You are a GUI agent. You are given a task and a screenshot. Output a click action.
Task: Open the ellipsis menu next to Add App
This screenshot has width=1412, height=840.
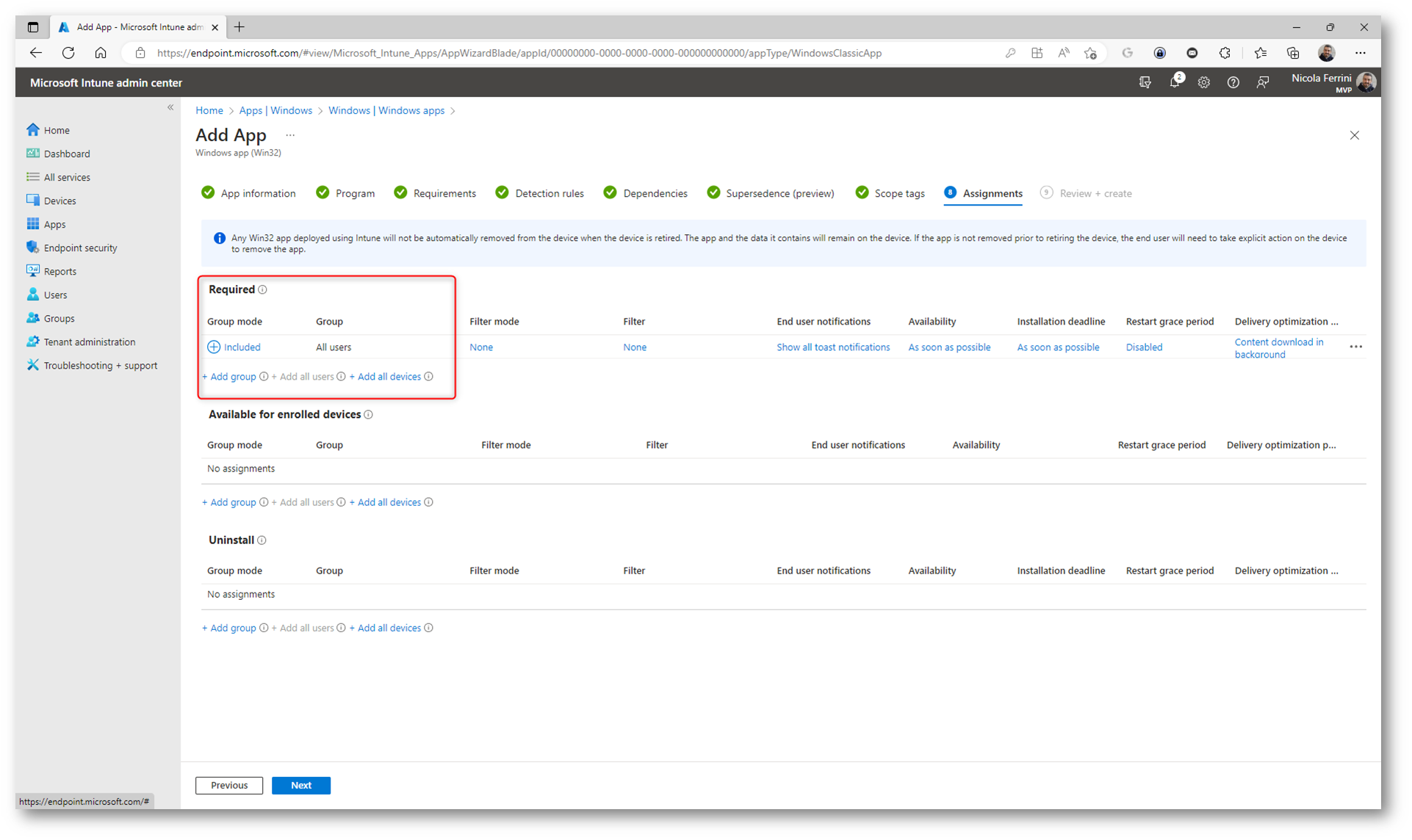pos(290,135)
